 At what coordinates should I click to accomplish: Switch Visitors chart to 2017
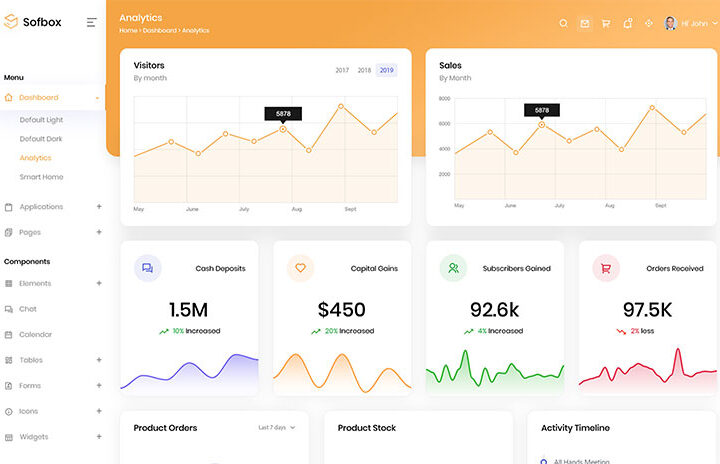tap(342, 71)
